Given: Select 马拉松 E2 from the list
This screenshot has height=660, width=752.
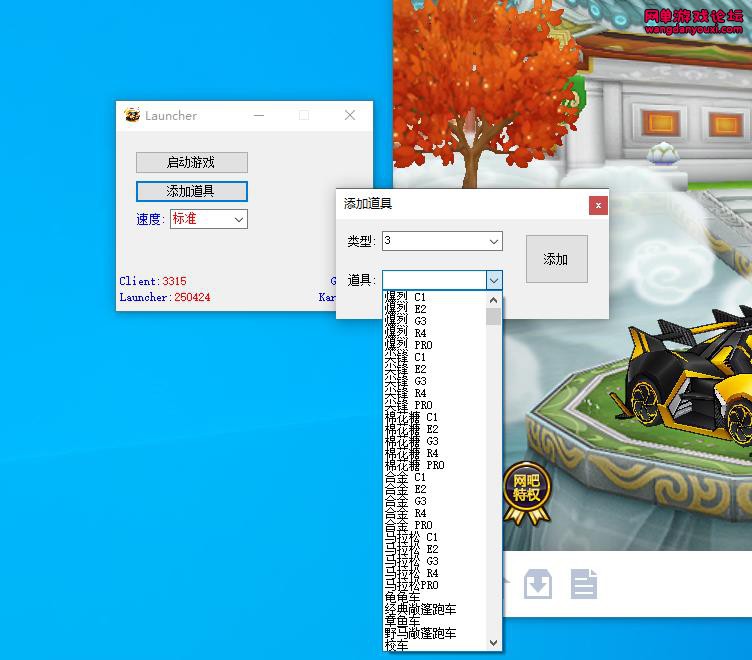Looking at the screenshot, I should (435, 549).
